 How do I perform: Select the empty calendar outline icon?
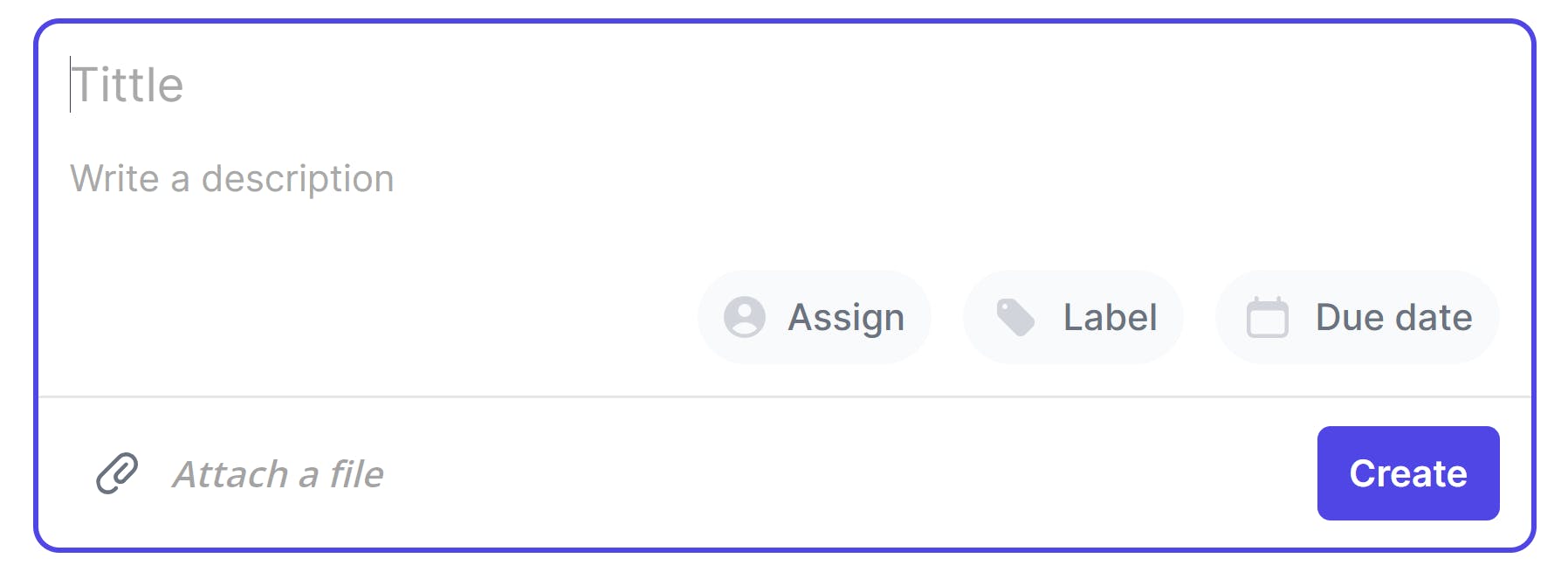click(1268, 317)
